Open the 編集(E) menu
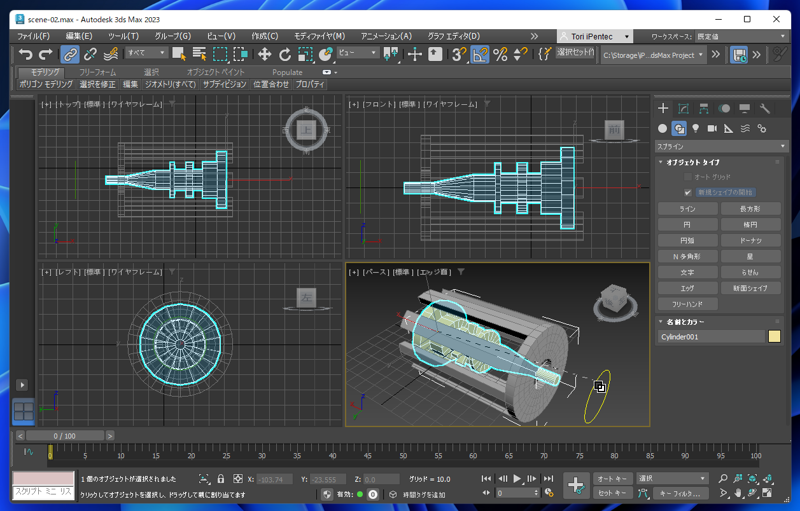Viewport: 800px width, 511px height. tap(79, 36)
